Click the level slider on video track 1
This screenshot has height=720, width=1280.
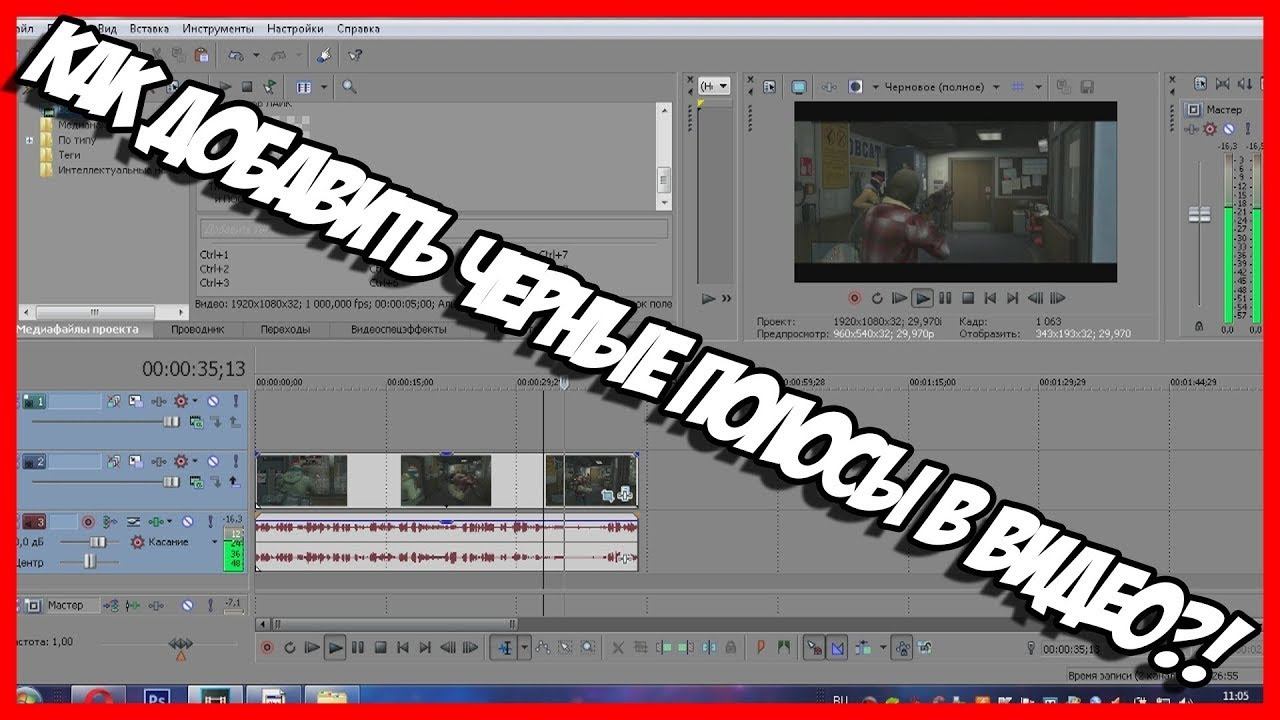click(172, 422)
